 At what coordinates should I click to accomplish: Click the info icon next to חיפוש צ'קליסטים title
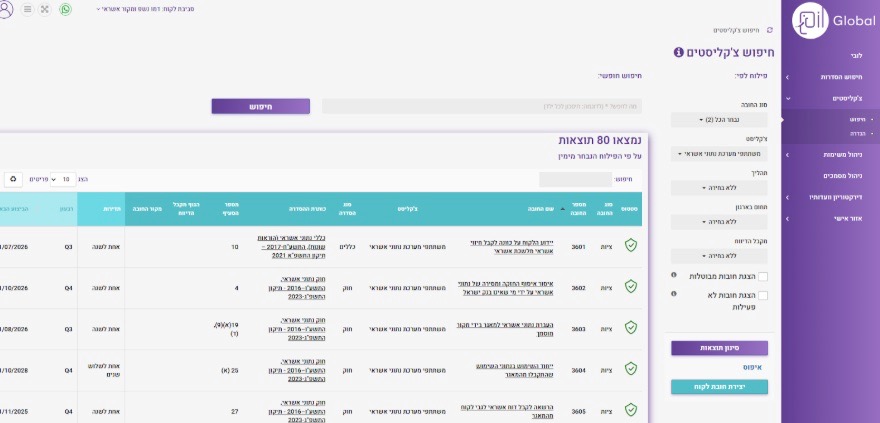tap(679, 51)
